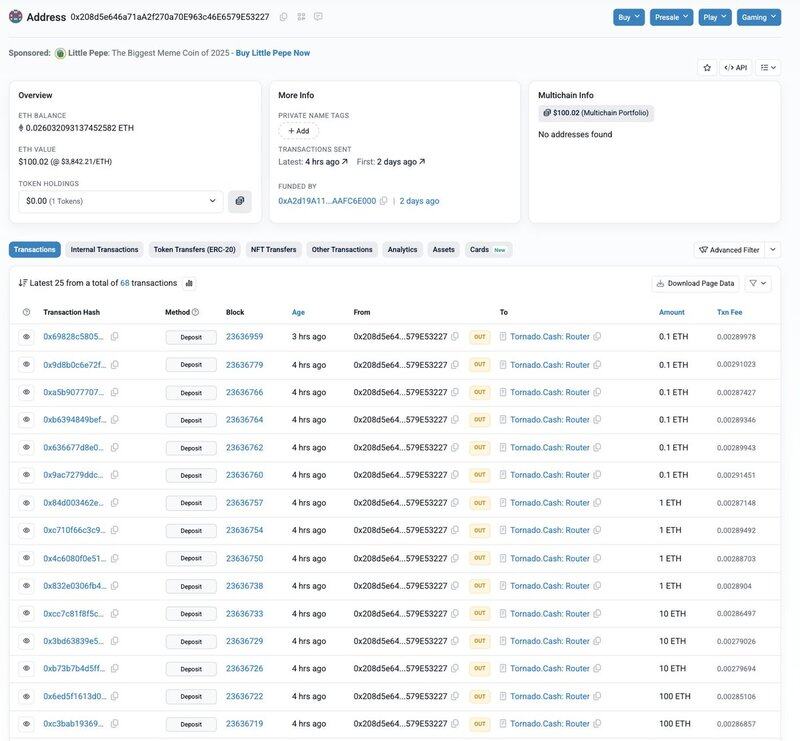
Task: Add a private name tag
Action: point(298,131)
